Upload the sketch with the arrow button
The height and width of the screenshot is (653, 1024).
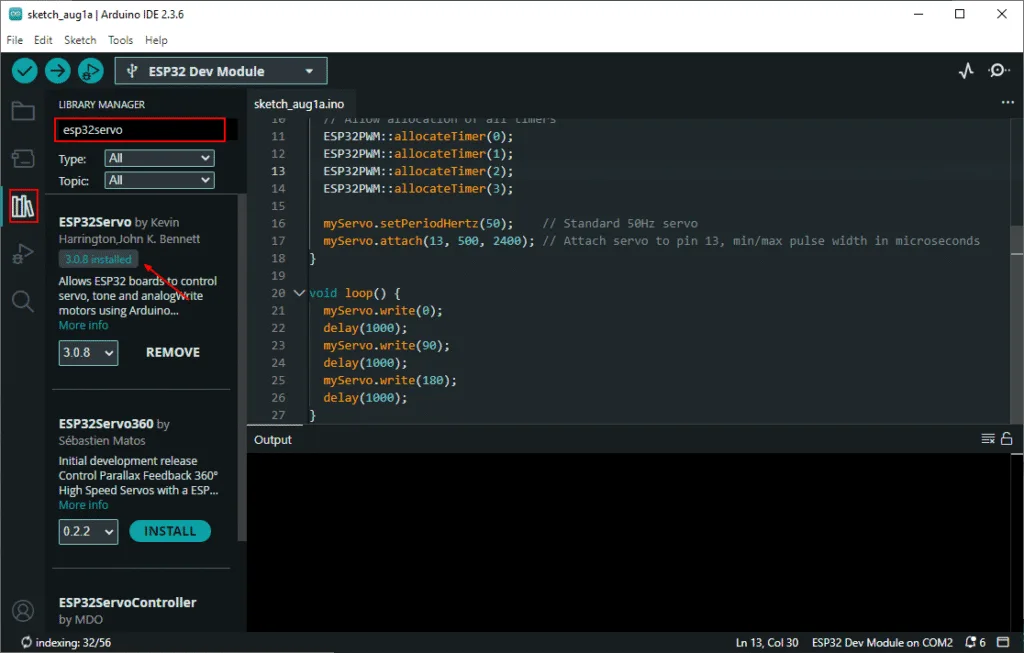click(x=57, y=71)
